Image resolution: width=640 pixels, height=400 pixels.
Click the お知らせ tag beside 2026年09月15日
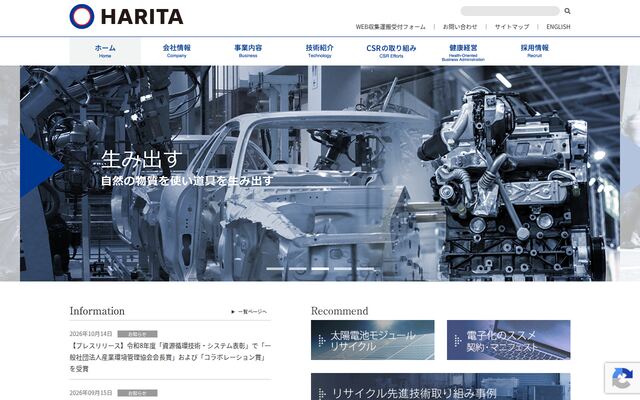(x=137, y=393)
